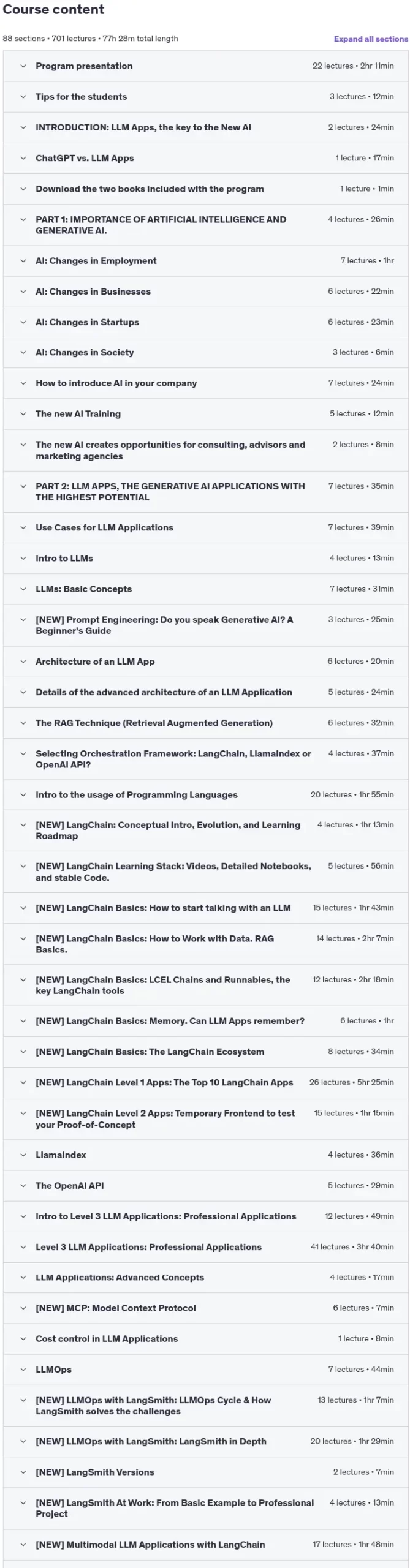Click the Expand all sections link
The width and height of the screenshot is (410, 1568).
pos(370,39)
